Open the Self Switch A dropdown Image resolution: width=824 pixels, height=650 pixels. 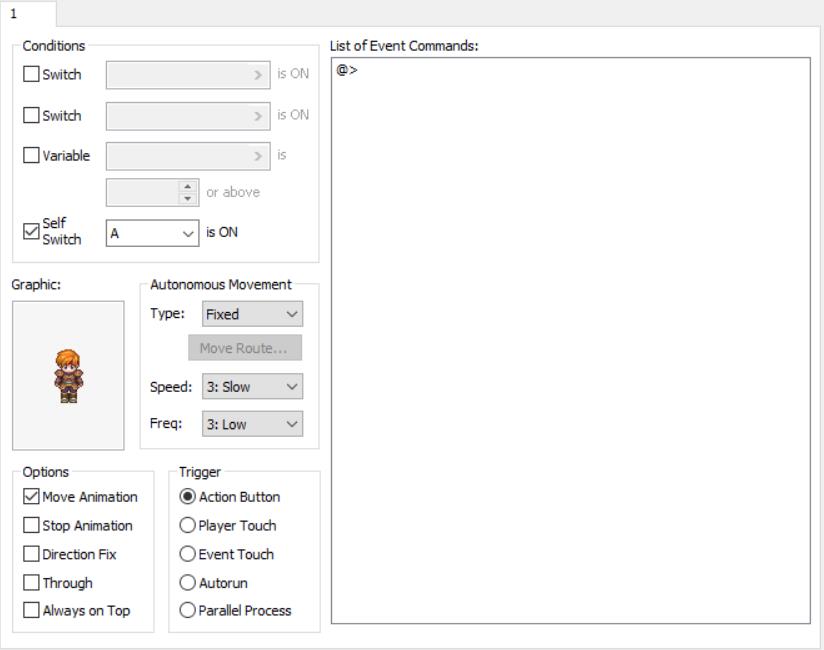click(152, 233)
